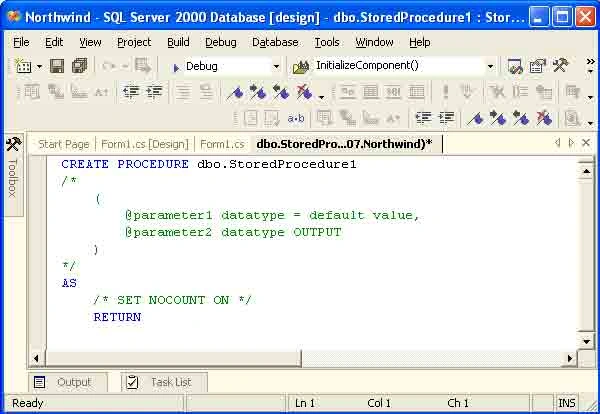Toggle a bookmark using the middle-row flag icon
The height and width of the screenshot is (414, 600).
tap(235, 93)
